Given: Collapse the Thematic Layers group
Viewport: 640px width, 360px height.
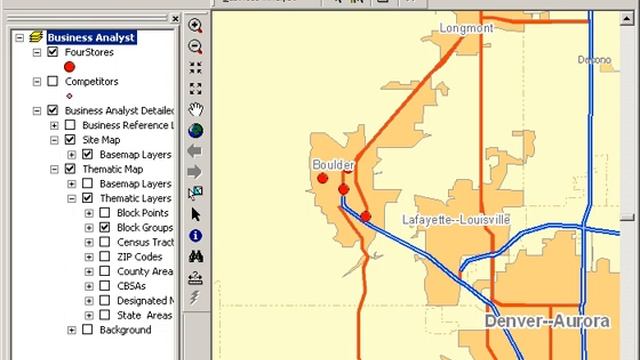Looking at the screenshot, I should [72, 198].
